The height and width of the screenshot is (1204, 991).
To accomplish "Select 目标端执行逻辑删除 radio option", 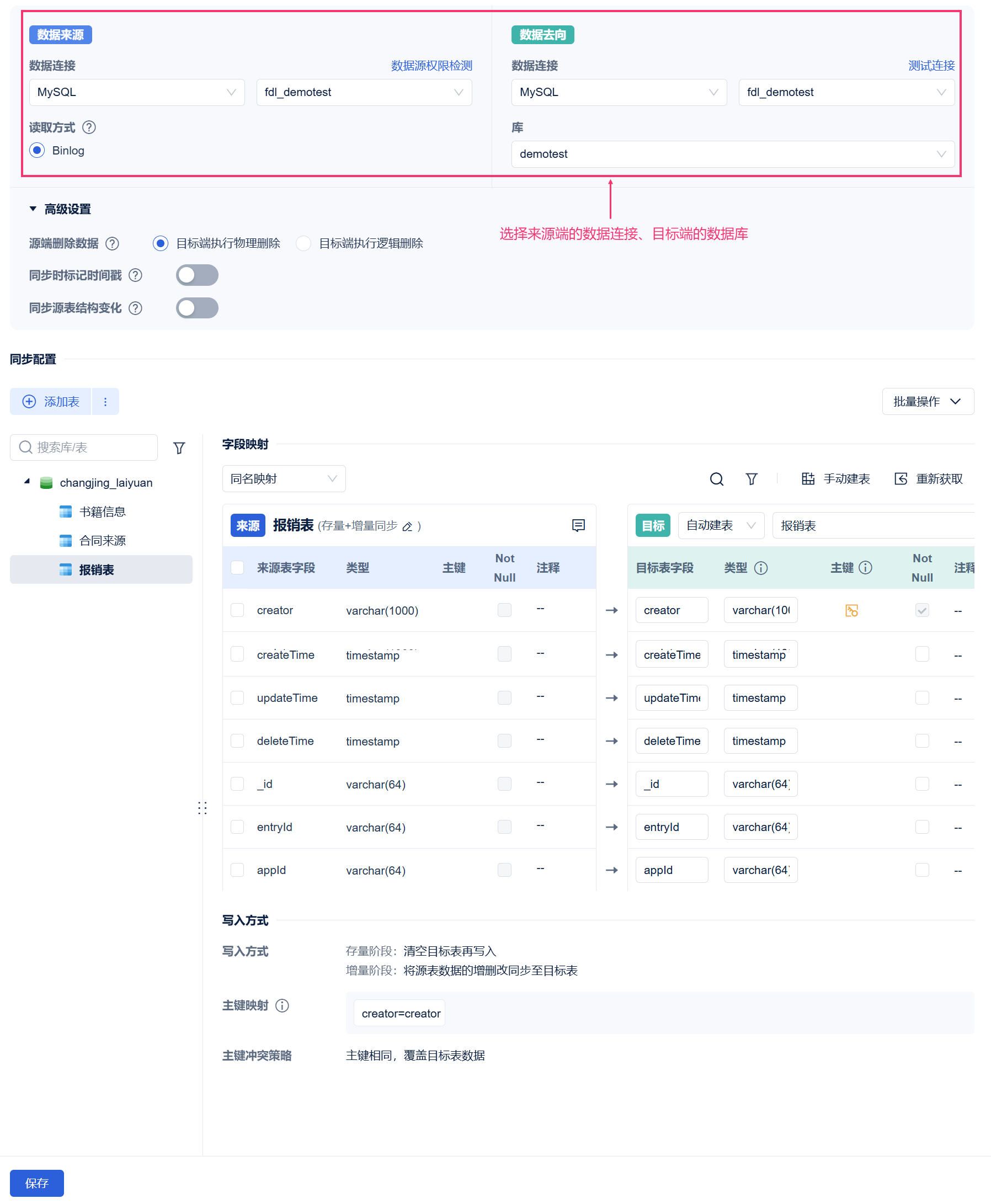I will 303,243.
